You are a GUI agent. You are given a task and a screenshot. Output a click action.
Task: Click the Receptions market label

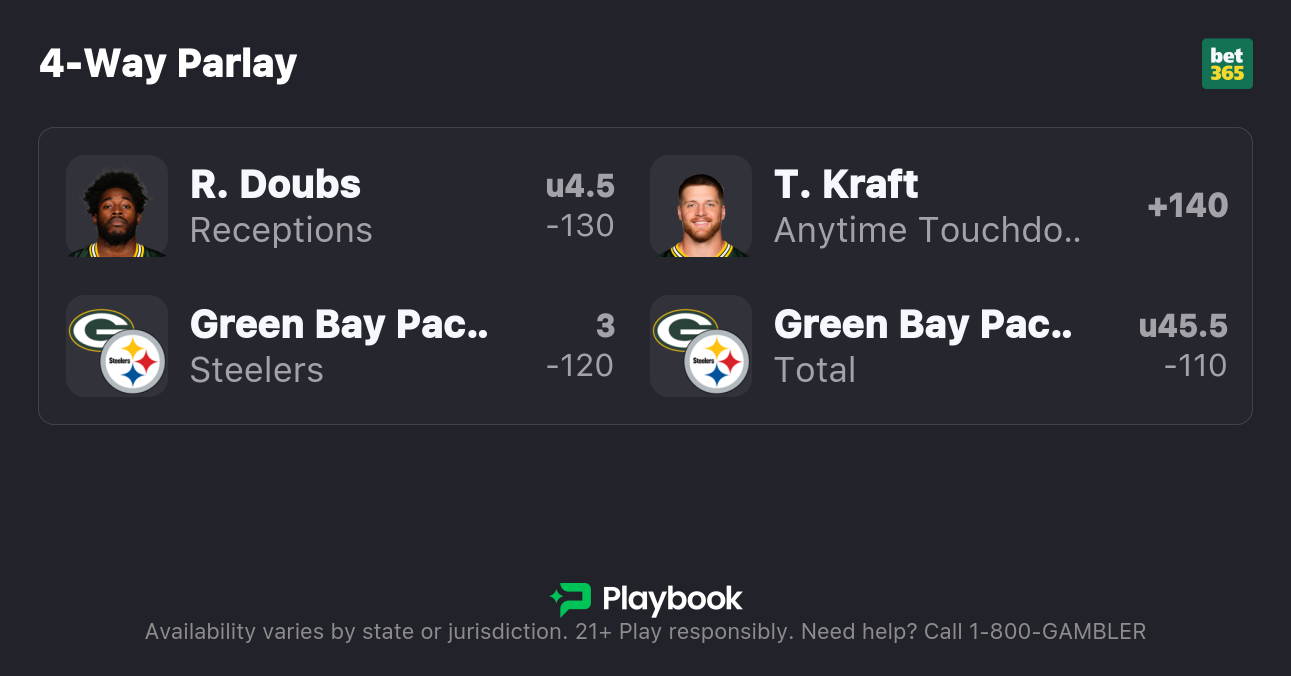(x=281, y=230)
